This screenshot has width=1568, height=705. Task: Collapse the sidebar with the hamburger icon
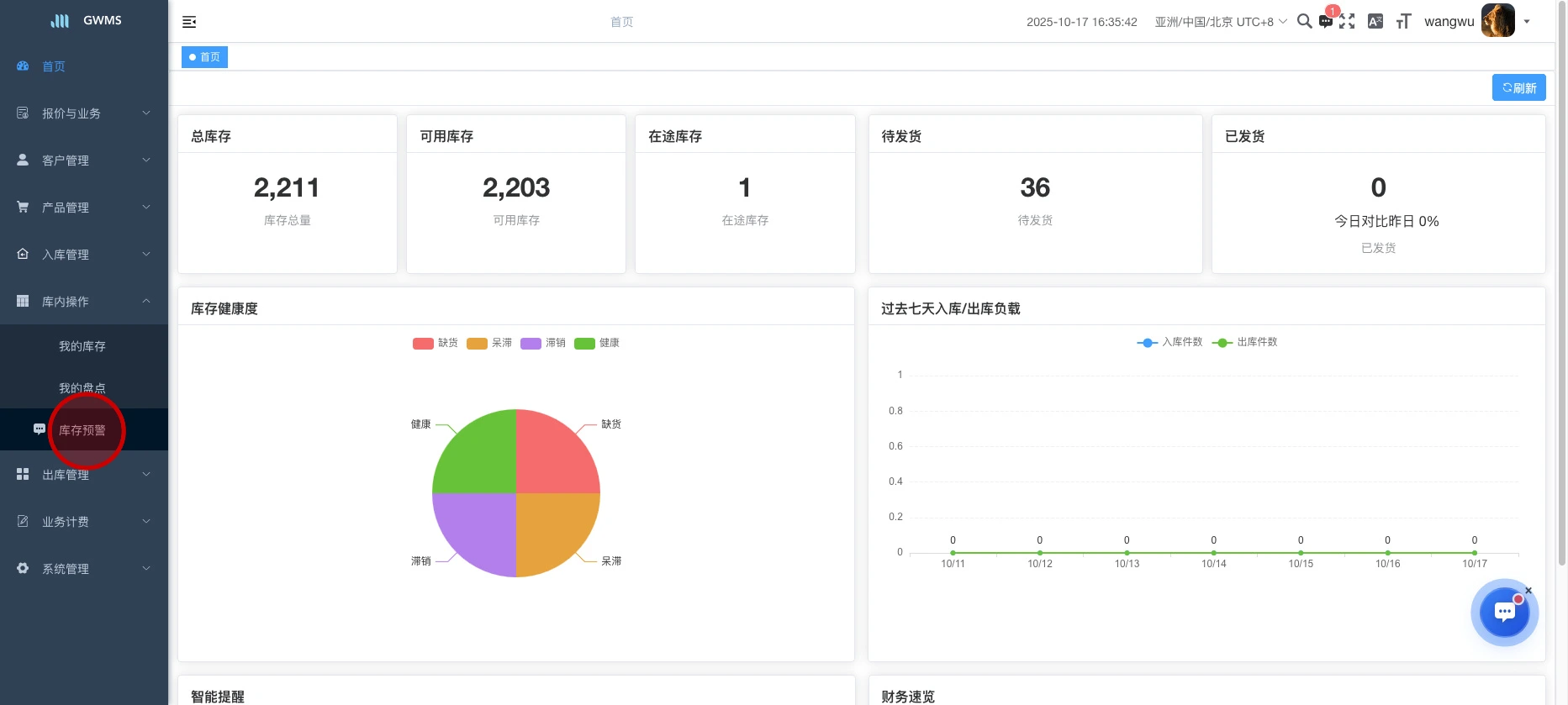click(x=189, y=22)
